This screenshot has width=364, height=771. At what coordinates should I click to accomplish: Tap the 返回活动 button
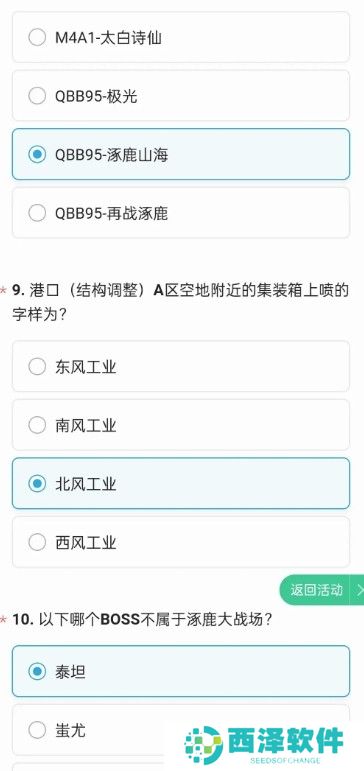point(316,590)
